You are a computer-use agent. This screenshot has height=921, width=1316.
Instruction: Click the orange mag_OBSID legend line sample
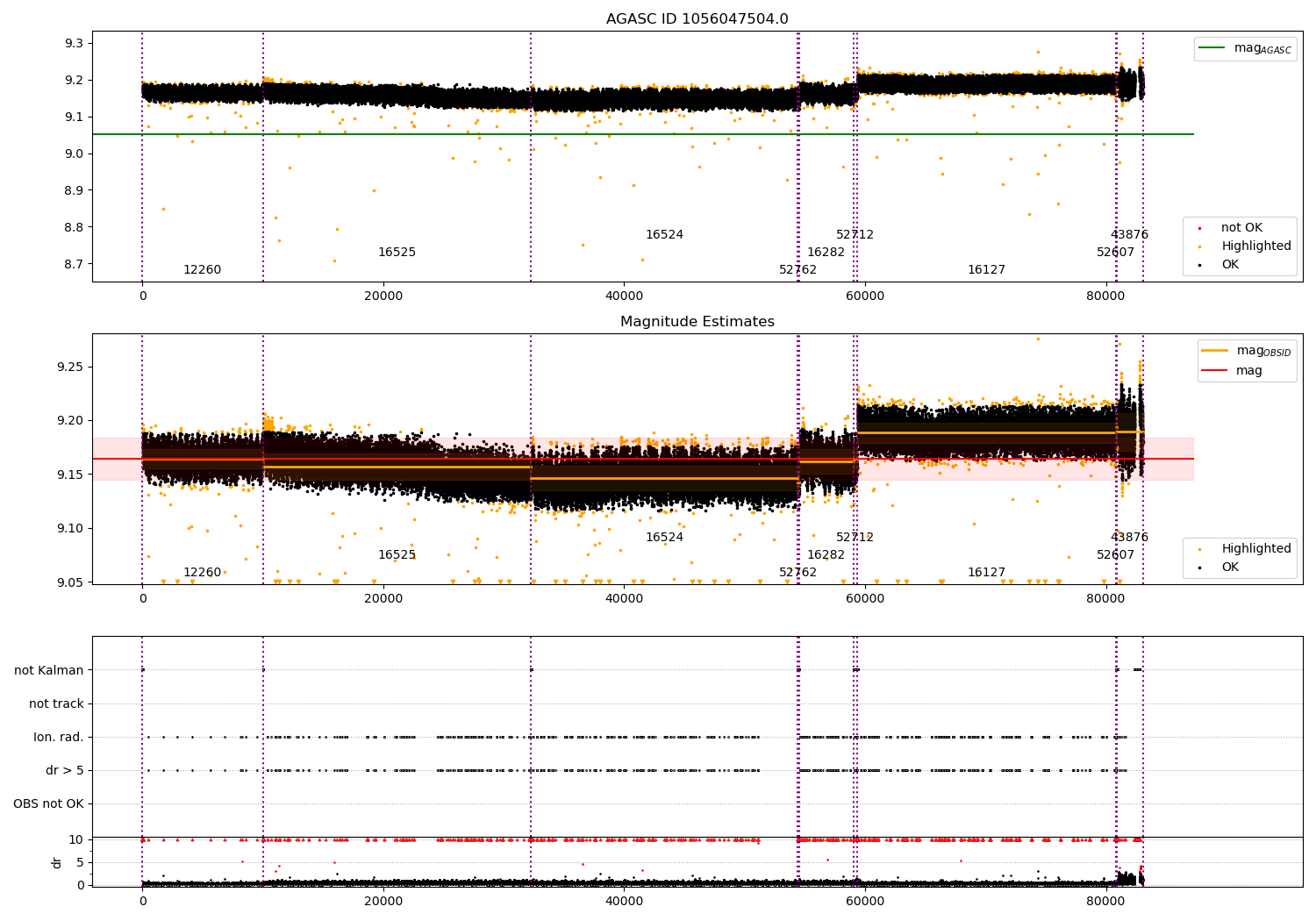[1216, 351]
